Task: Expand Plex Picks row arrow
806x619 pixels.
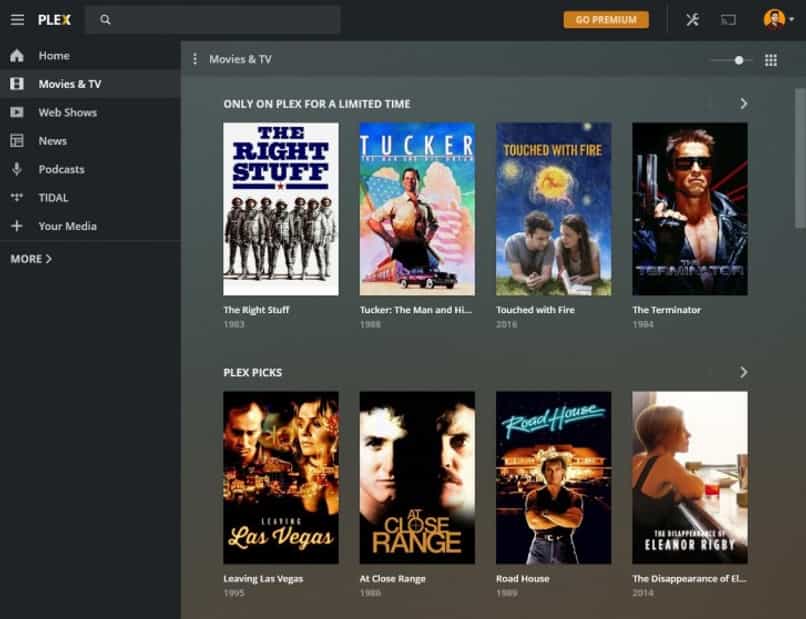Action: [743, 372]
